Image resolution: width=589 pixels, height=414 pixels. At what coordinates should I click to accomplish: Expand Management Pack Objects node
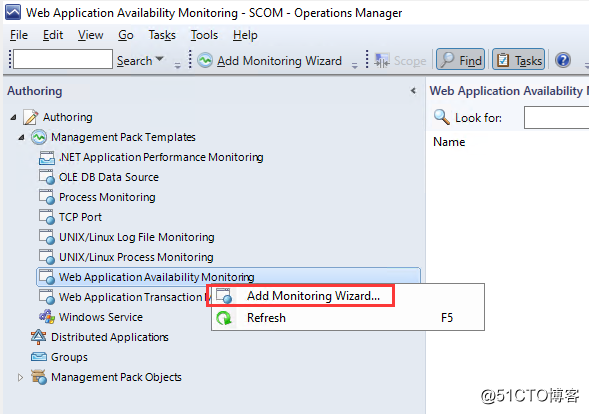point(20,377)
